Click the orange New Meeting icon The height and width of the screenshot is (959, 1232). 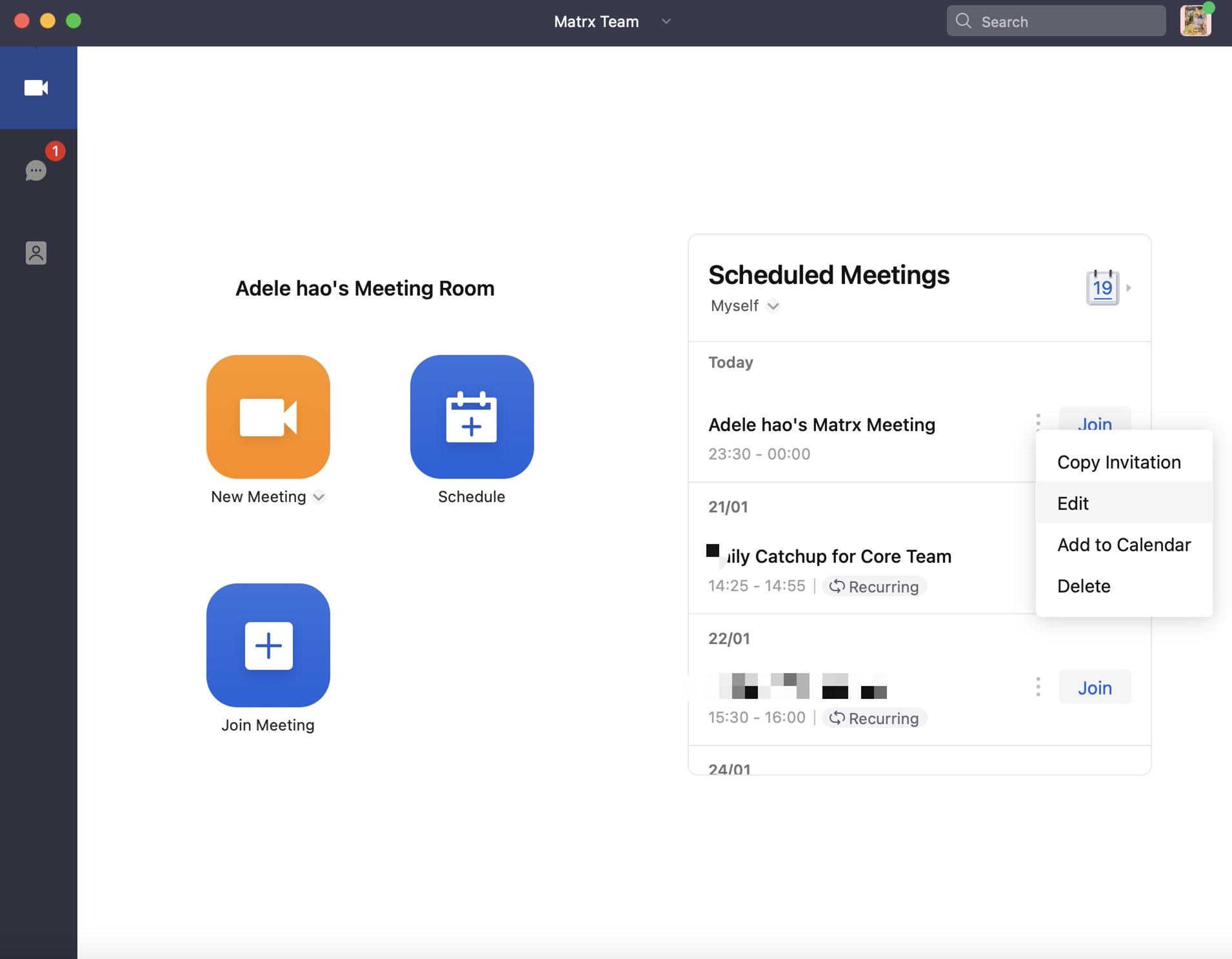click(268, 416)
